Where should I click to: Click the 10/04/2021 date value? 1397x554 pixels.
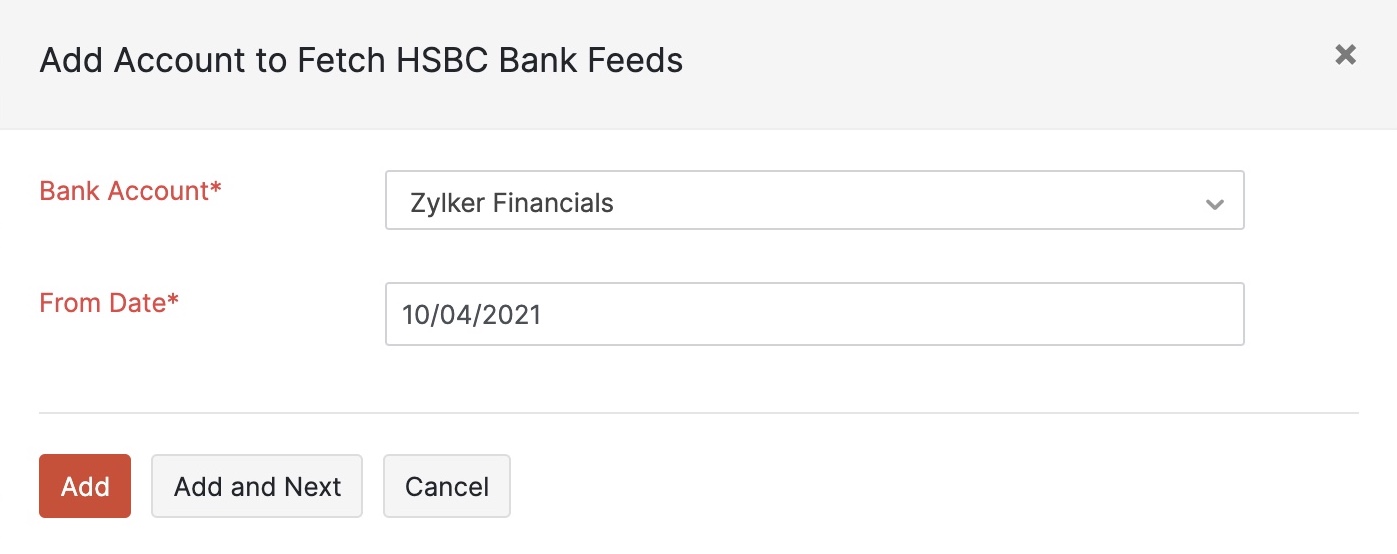tap(472, 315)
